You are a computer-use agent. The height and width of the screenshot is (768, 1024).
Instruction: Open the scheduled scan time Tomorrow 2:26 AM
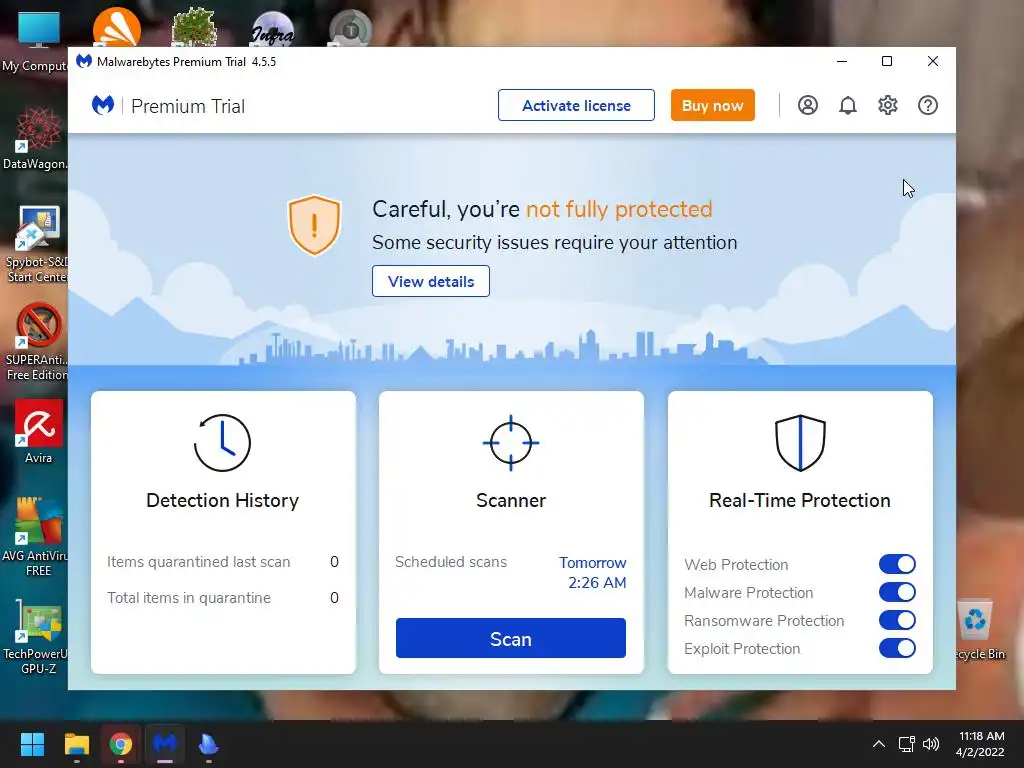[593, 573]
